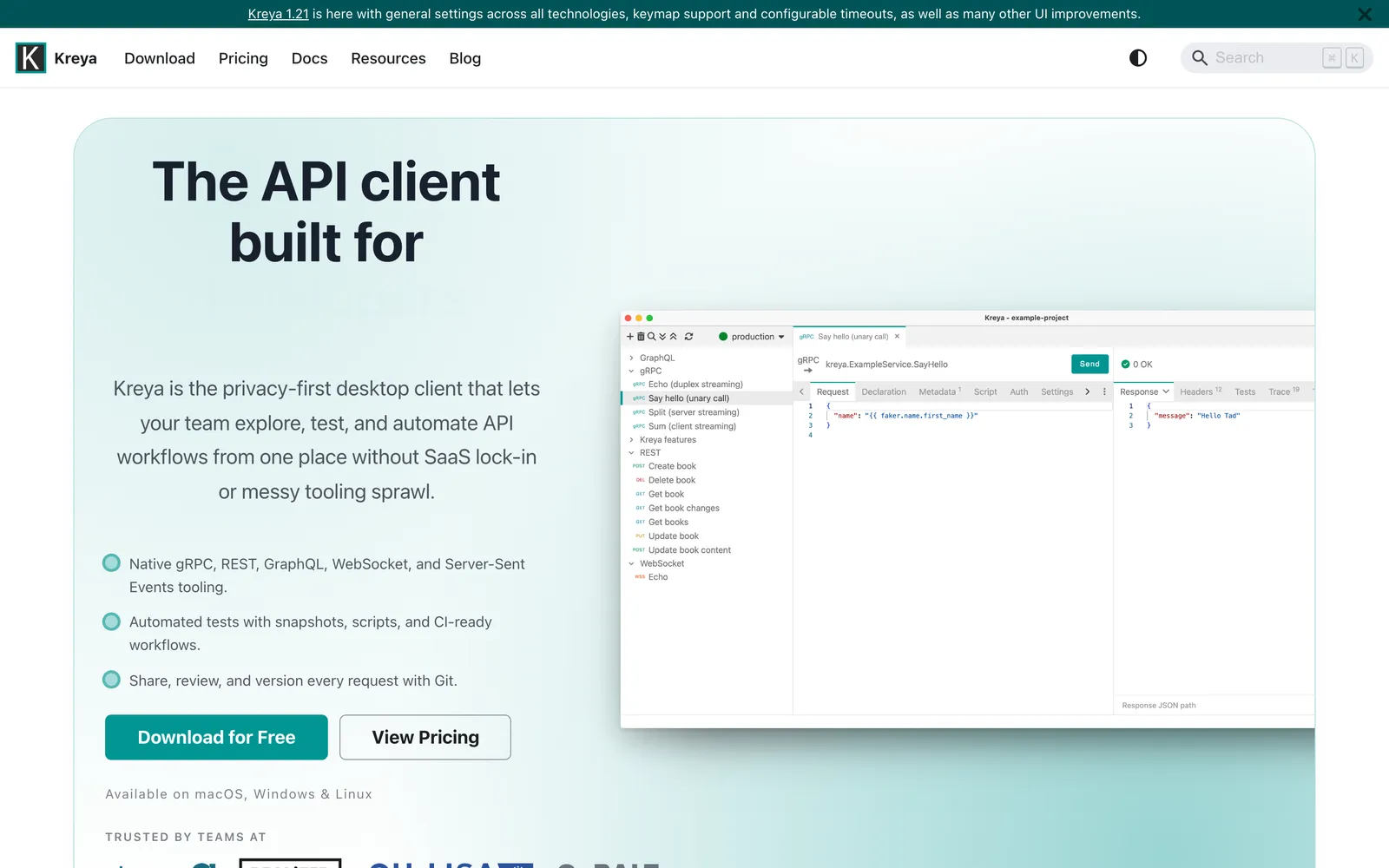Open the Blog nav item
This screenshot has width=1389, height=868.
pos(465,58)
